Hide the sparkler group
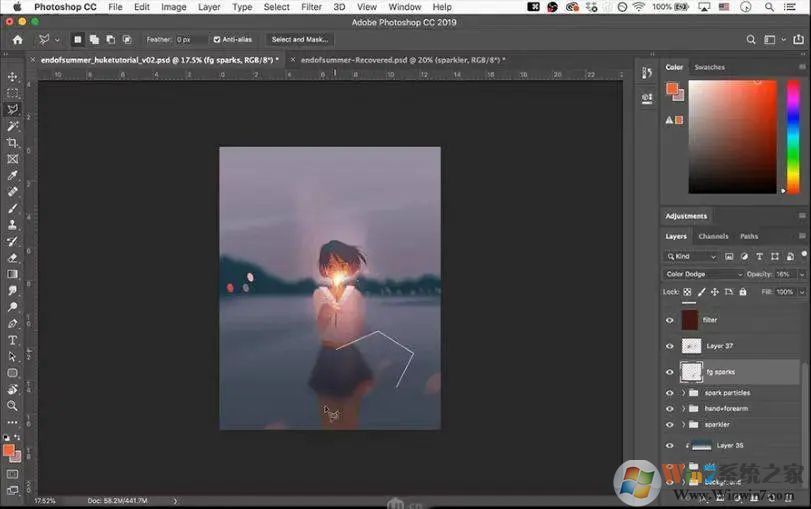 [669, 425]
